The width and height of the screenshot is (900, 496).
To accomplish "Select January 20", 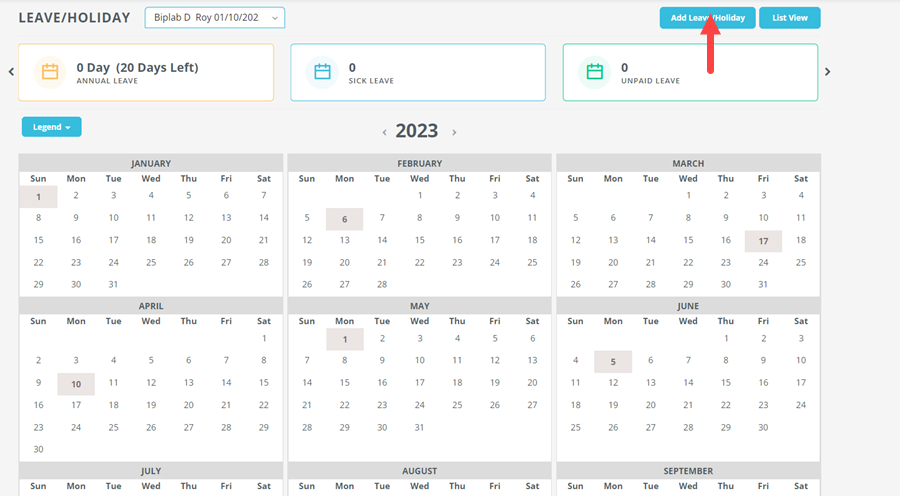I will click(x=226, y=240).
